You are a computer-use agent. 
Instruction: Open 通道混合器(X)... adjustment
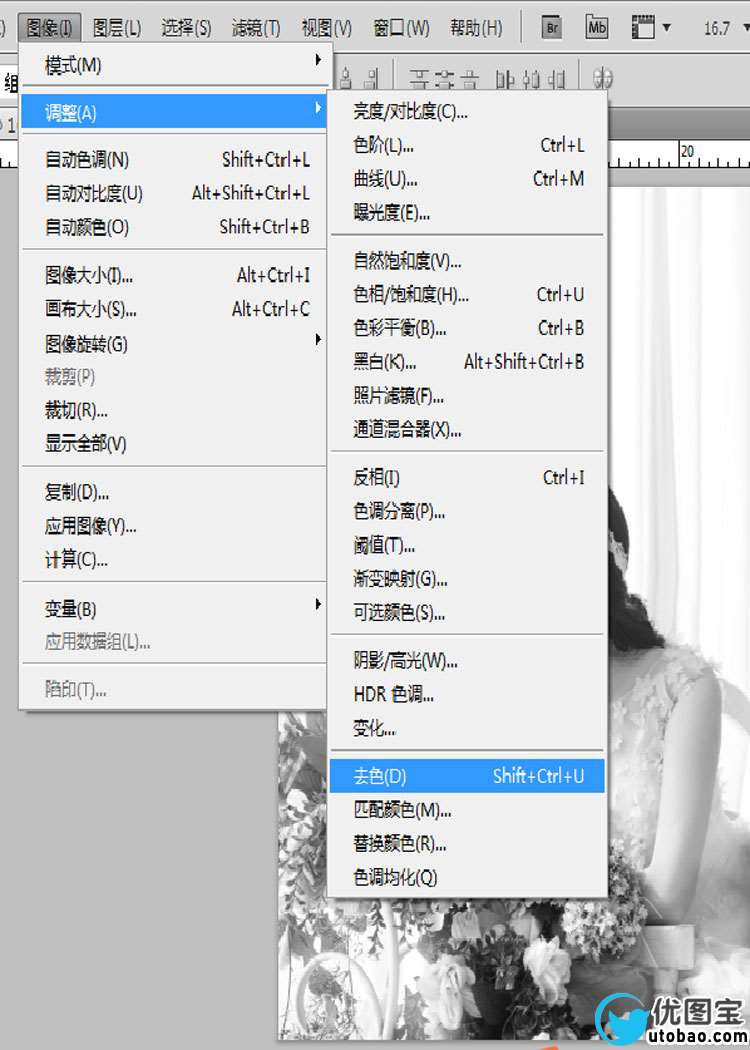pos(467,429)
